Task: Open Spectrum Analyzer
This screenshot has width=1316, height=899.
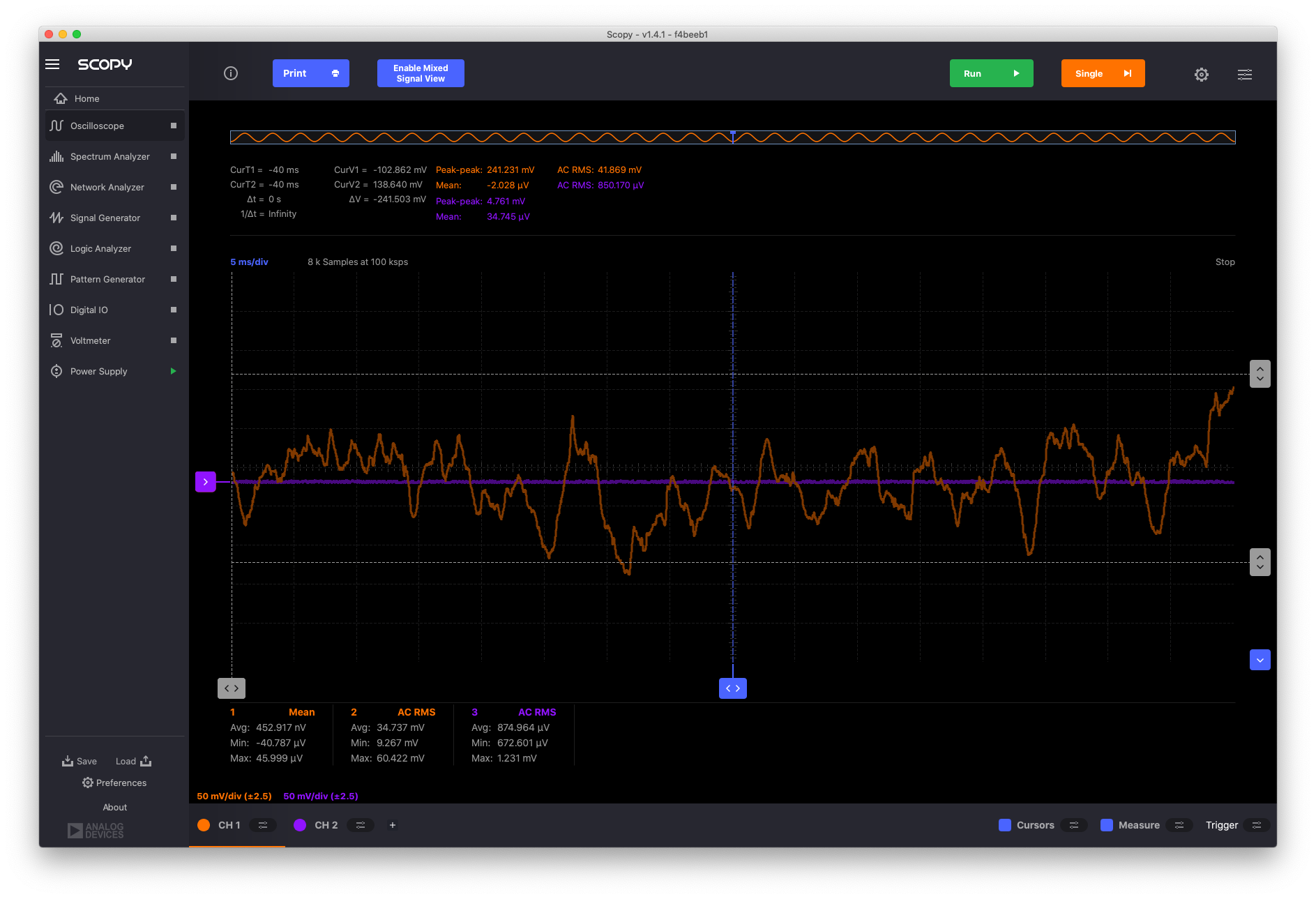Action: pyautogui.click(x=115, y=156)
